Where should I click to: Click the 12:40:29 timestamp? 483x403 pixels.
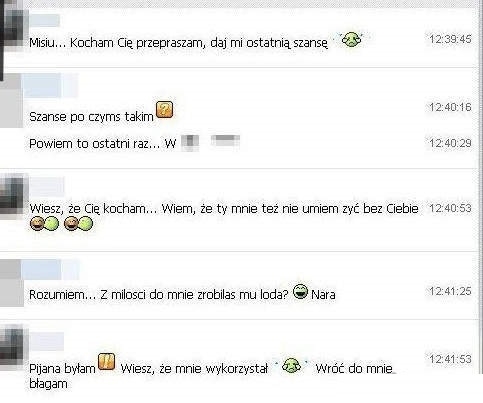click(x=450, y=143)
